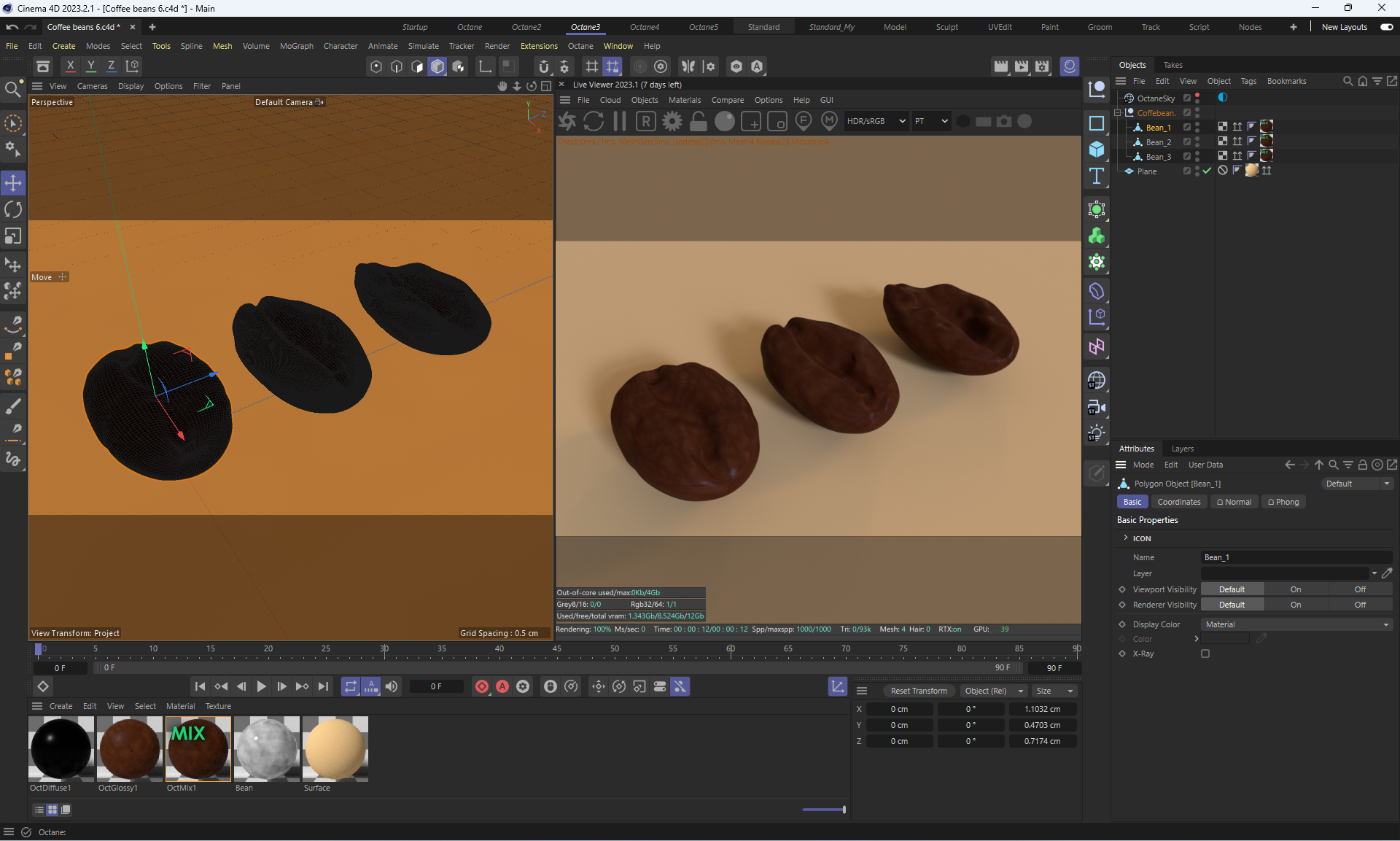Set Viewport Visibility to Off
Image resolution: width=1400 pixels, height=841 pixels.
pos(1360,589)
